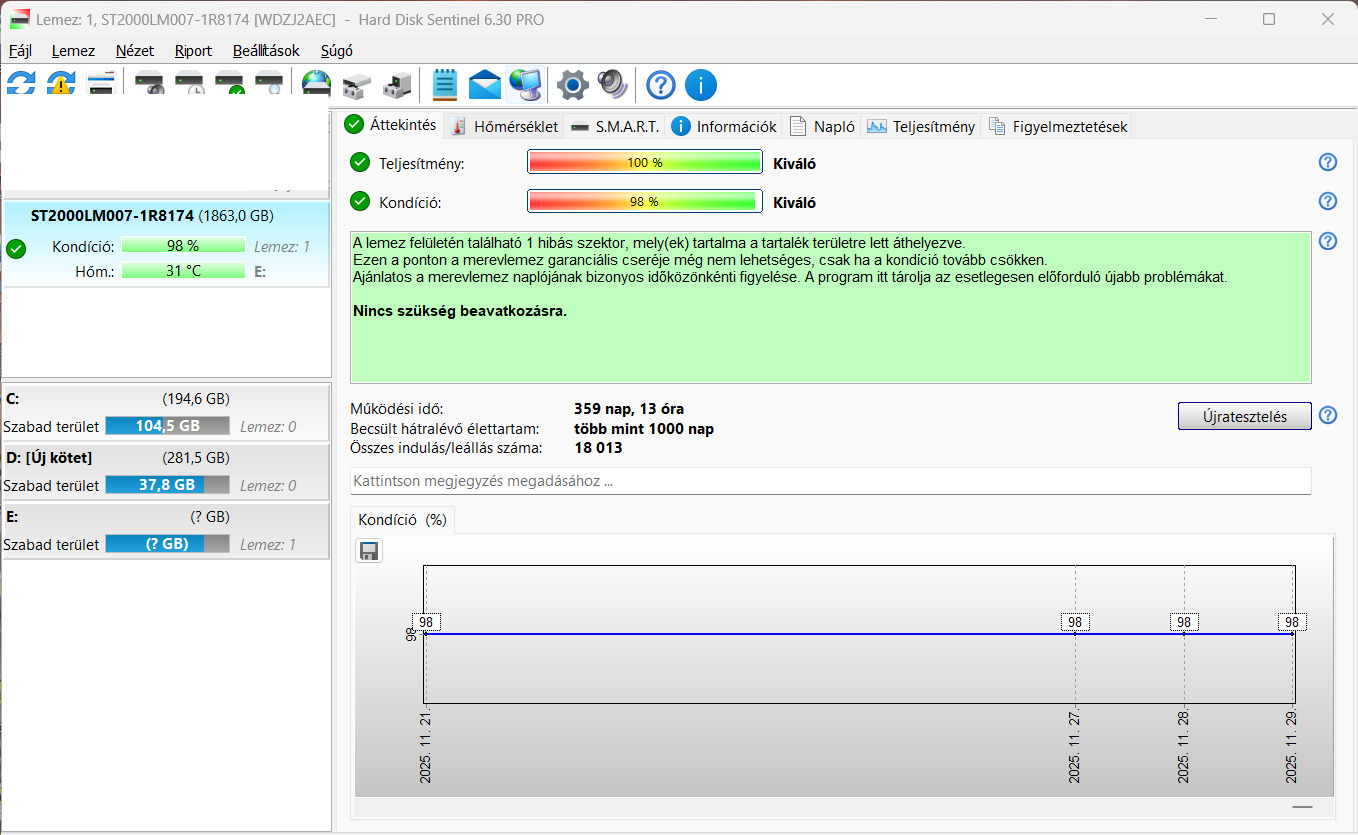Click the globe and monitor toolbar icon
Screen dimensions: 1358x835
pos(525,84)
